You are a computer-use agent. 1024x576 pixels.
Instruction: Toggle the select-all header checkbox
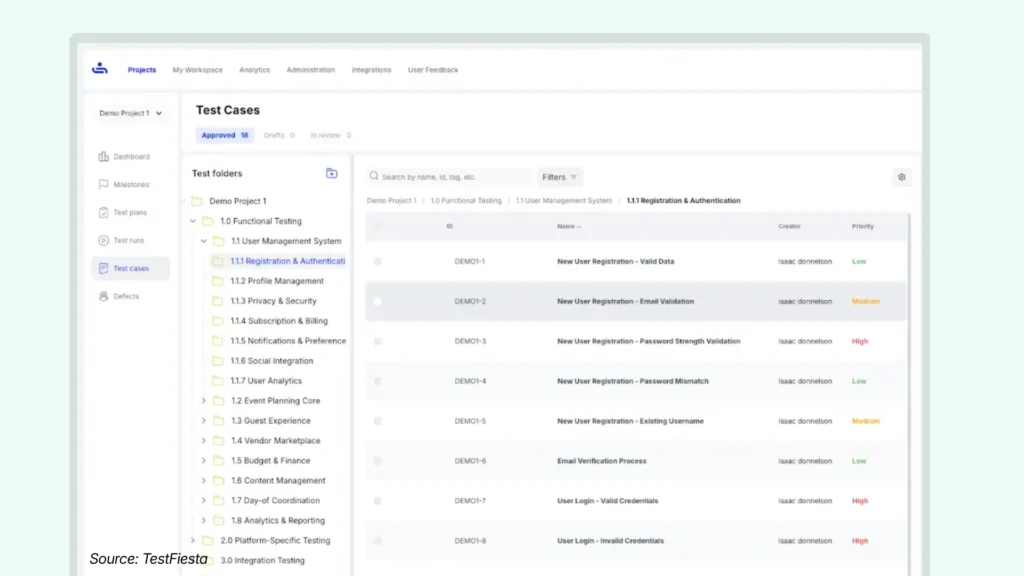tap(377, 226)
